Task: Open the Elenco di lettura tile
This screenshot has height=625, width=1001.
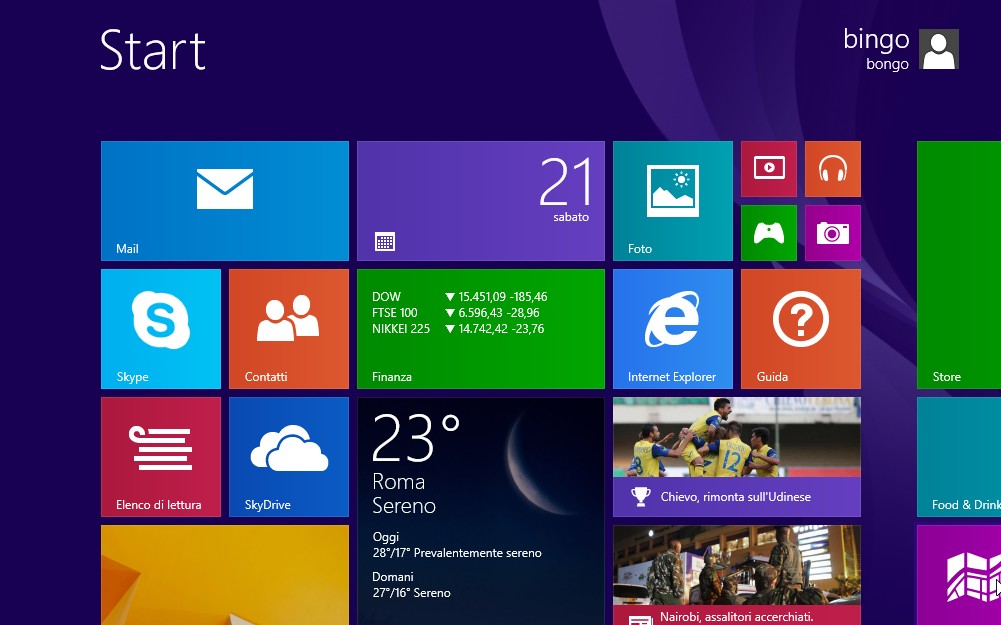Action: click(161, 457)
